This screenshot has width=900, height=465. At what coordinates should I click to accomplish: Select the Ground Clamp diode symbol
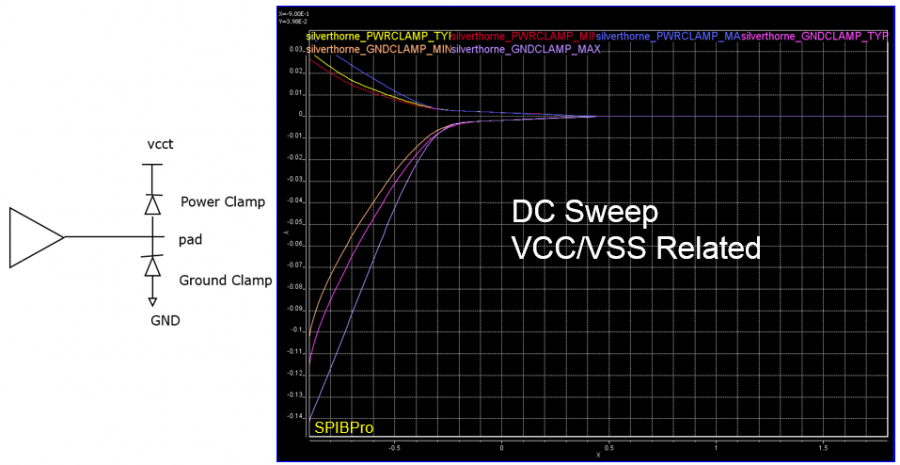pos(152,266)
